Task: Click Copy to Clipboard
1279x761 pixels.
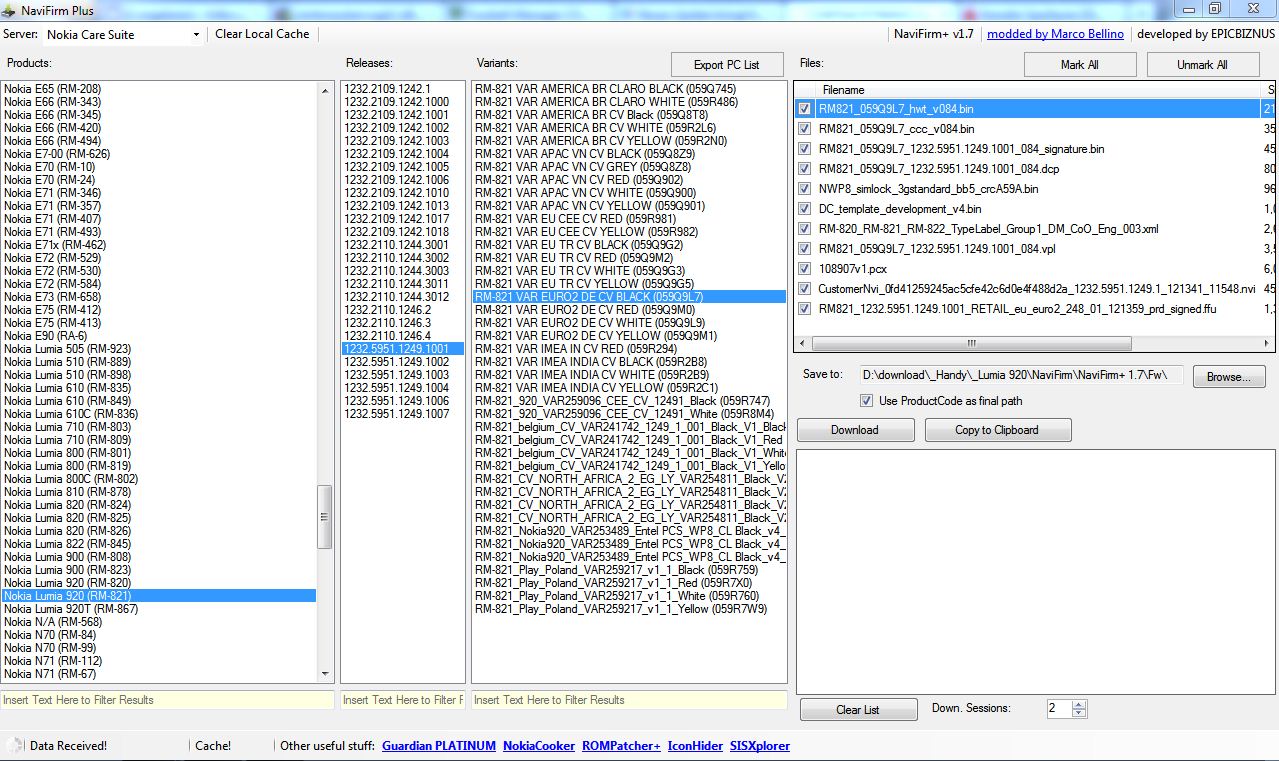Action: pos(997,430)
